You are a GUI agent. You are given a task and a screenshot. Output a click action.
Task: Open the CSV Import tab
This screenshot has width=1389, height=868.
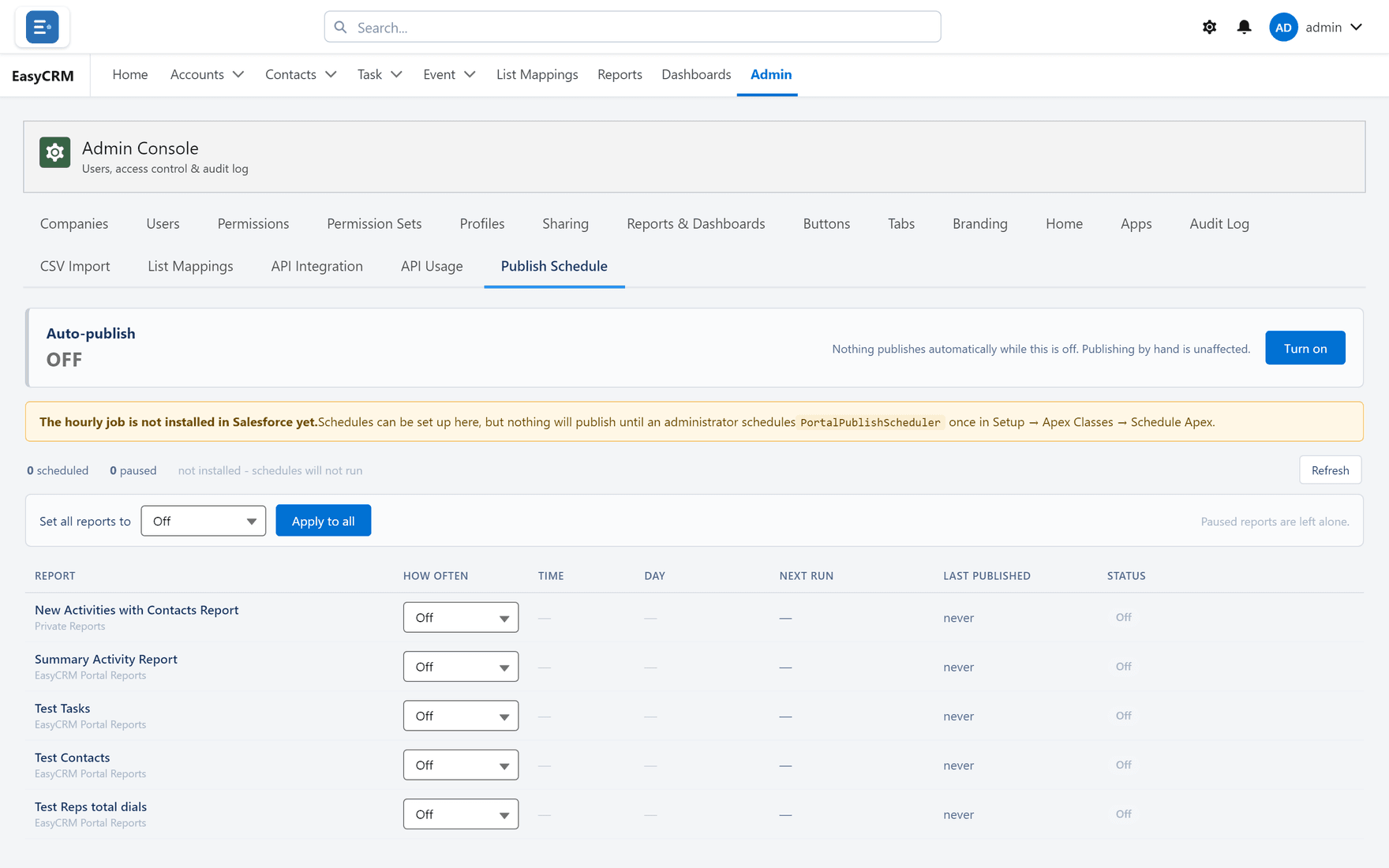[x=75, y=266]
